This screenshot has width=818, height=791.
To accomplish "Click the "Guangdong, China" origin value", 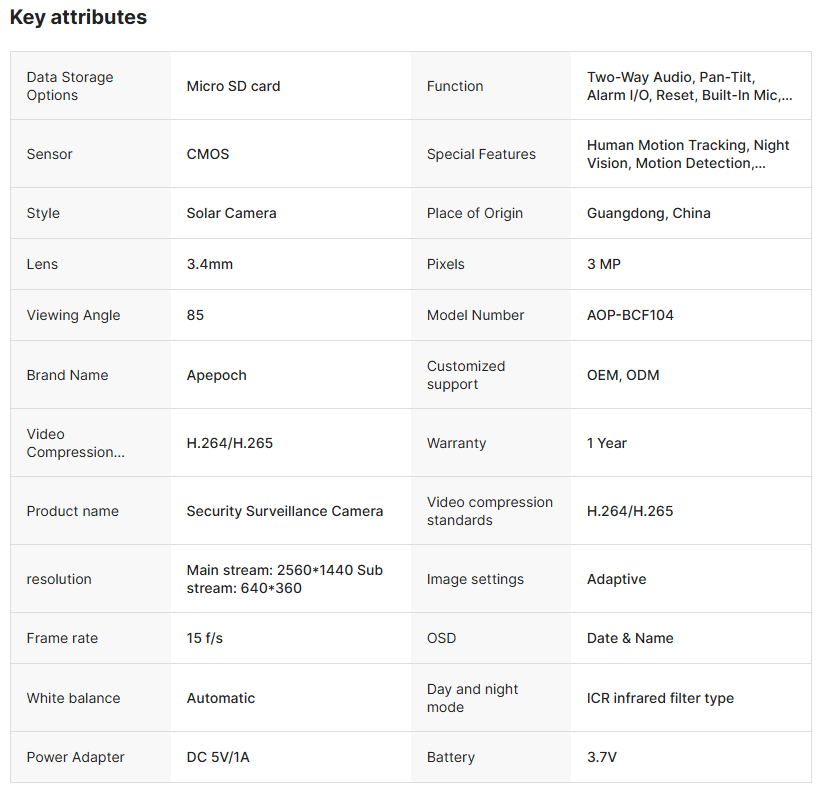I will pos(649,213).
